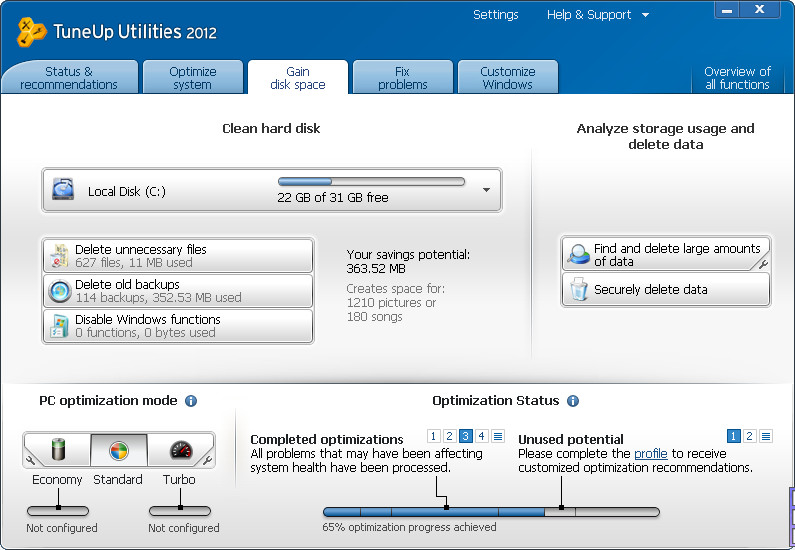Click '22 GB of 31 GB free' text
Image resolution: width=795 pixels, height=550 pixels.
pyautogui.click(x=333, y=198)
